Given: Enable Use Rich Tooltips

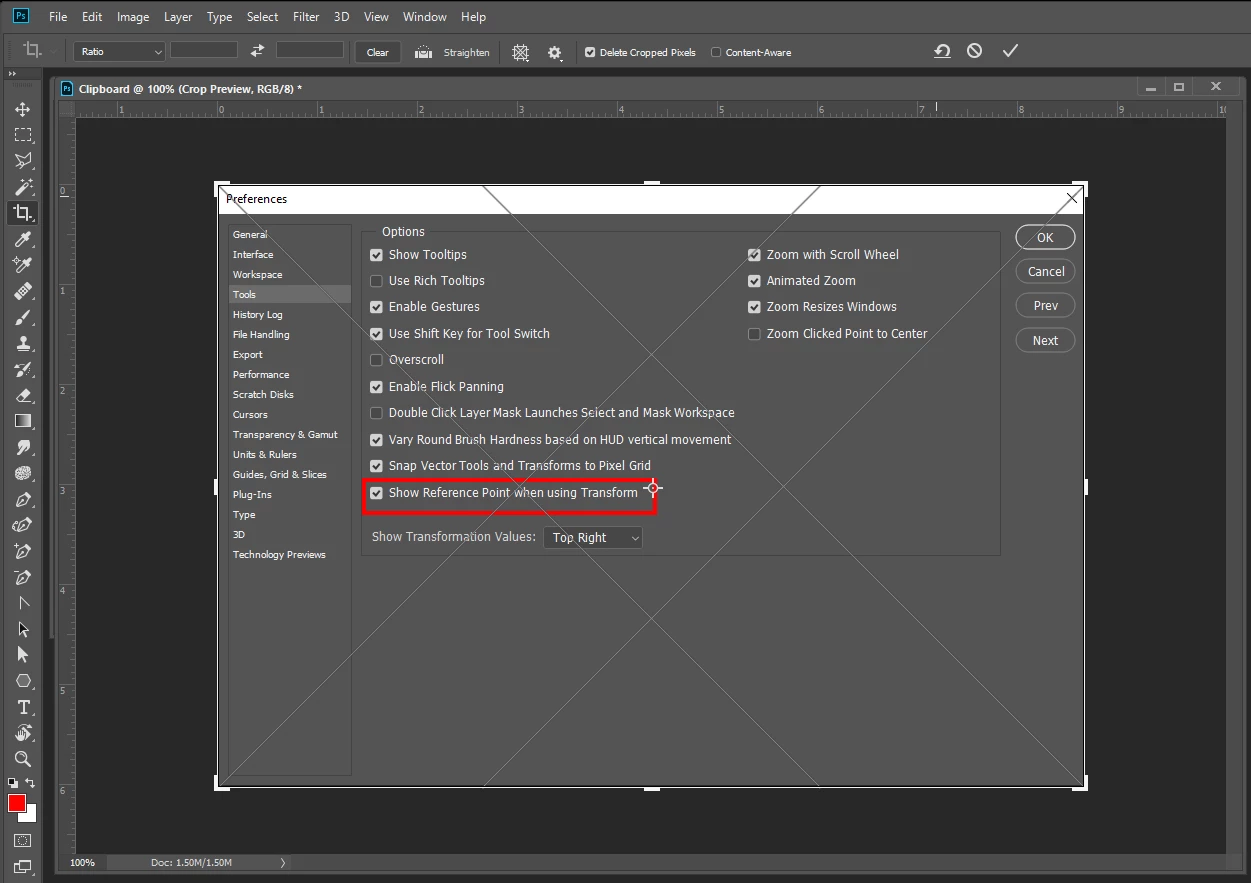Looking at the screenshot, I should click(376, 281).
